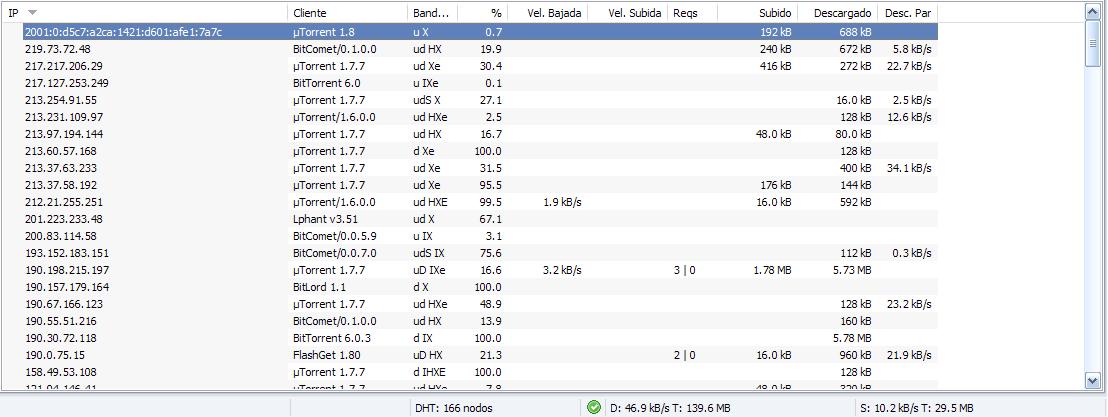Screen dimensions: 1108x417
Task: Click the Desc. Par column header
Action: click(x=908, y=13)
